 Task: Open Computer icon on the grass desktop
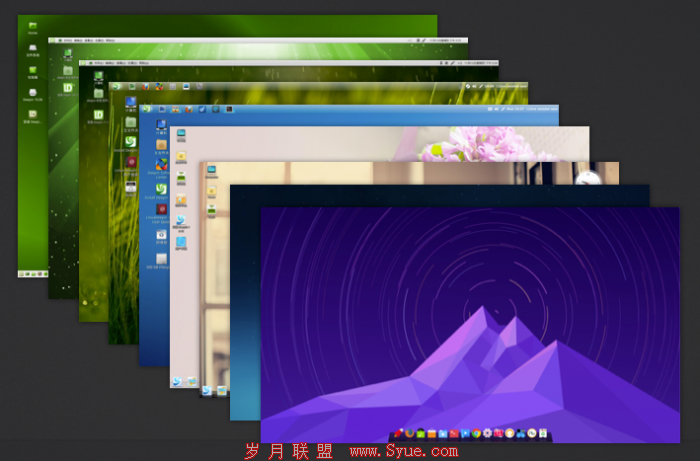pyautogui.click(x=131, y=102)
